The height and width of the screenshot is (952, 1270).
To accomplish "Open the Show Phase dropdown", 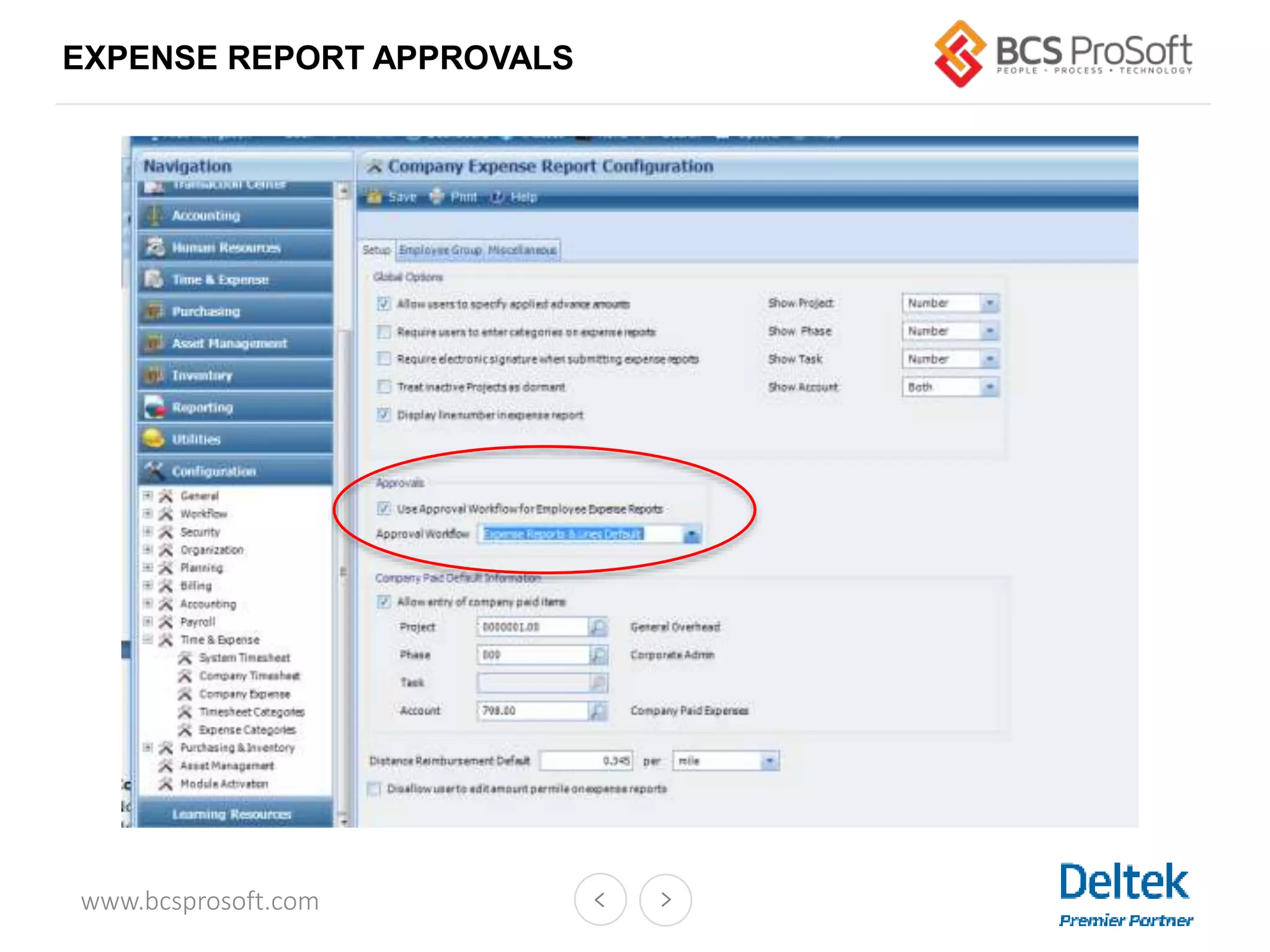I will point(990,331).
